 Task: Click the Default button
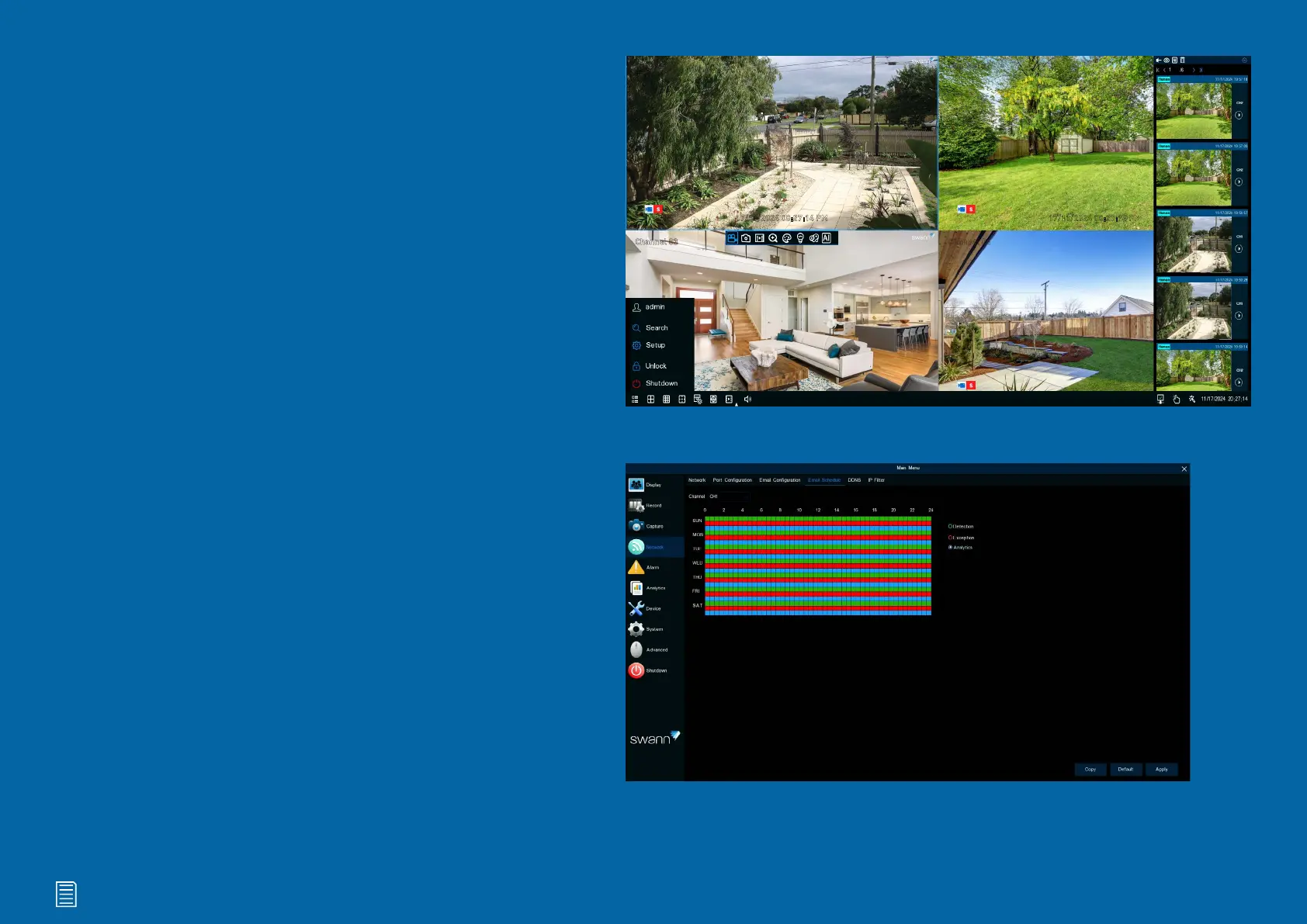[x=1125, y=770]
